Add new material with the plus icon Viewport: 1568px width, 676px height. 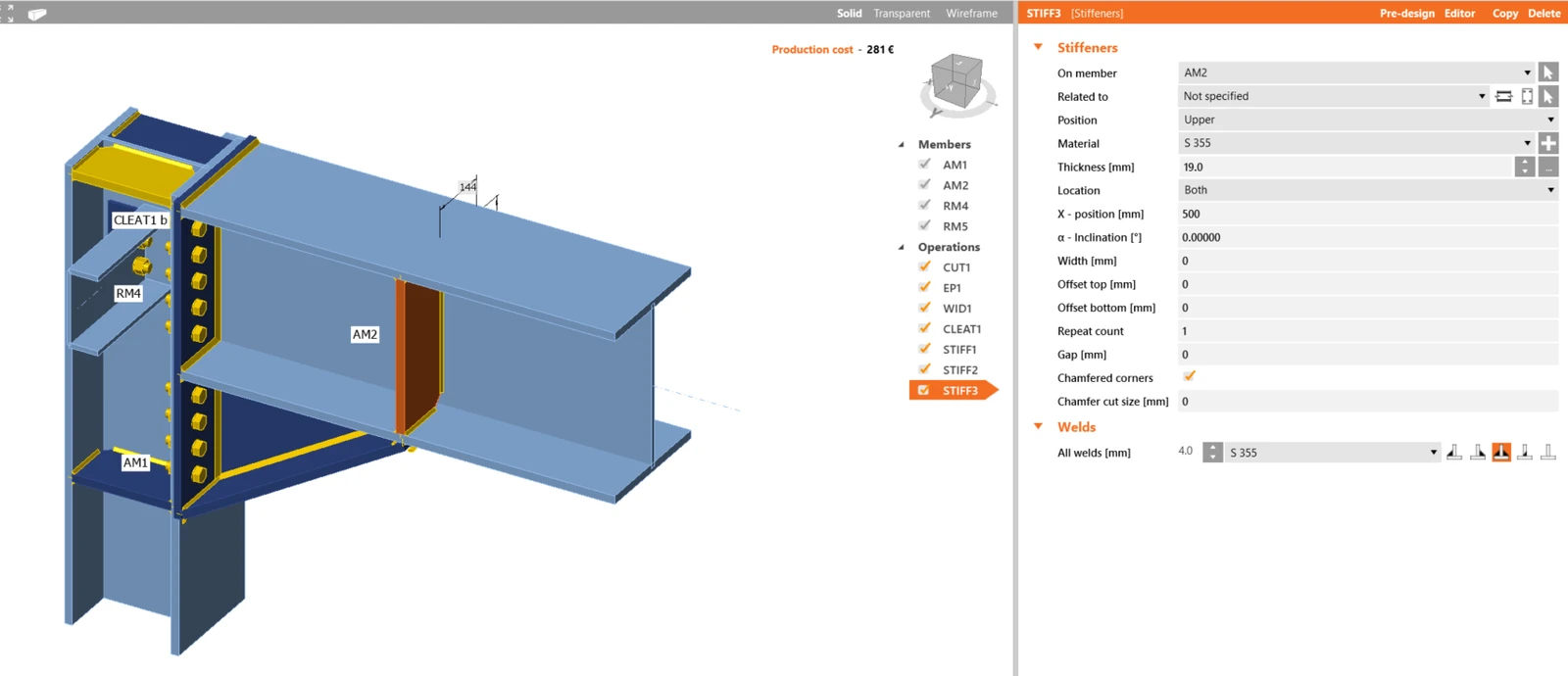click(1548, 143)
